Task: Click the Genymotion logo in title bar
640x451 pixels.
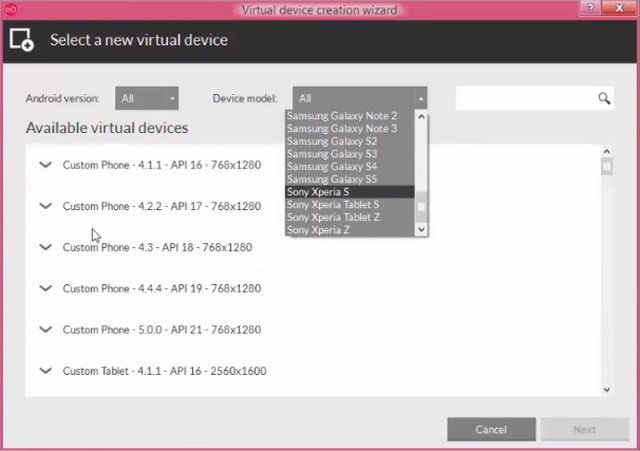Action: tap(11, 9)
